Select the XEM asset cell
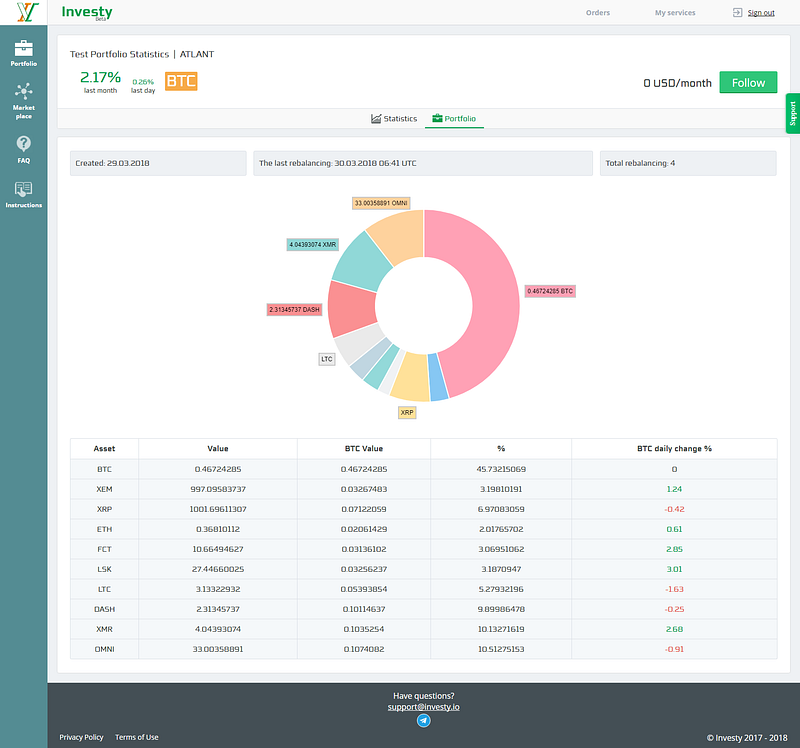Viewport: 800px width, 748px height. coord(104,489)
